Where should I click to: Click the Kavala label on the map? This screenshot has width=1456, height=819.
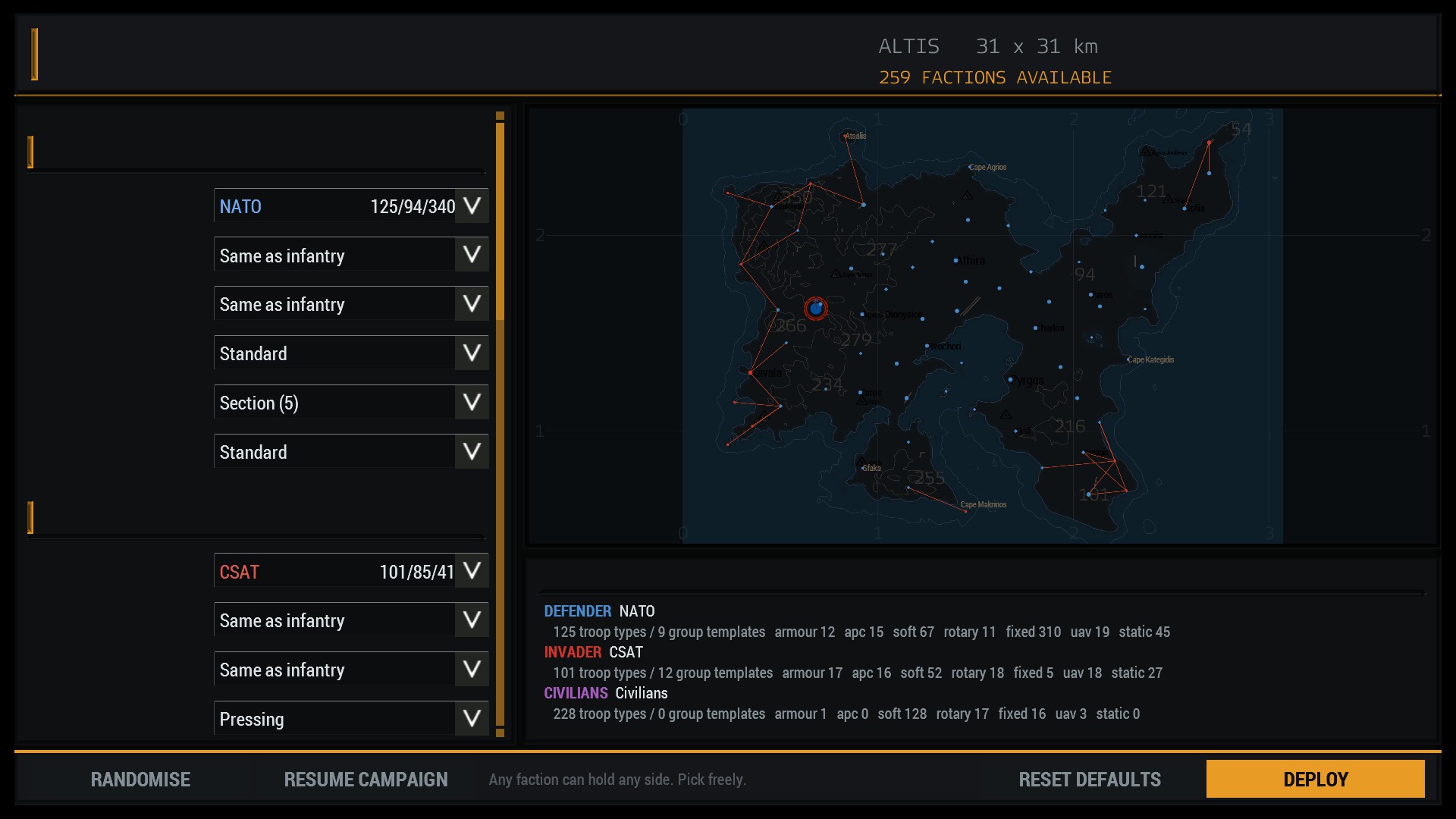pos(767,373)
